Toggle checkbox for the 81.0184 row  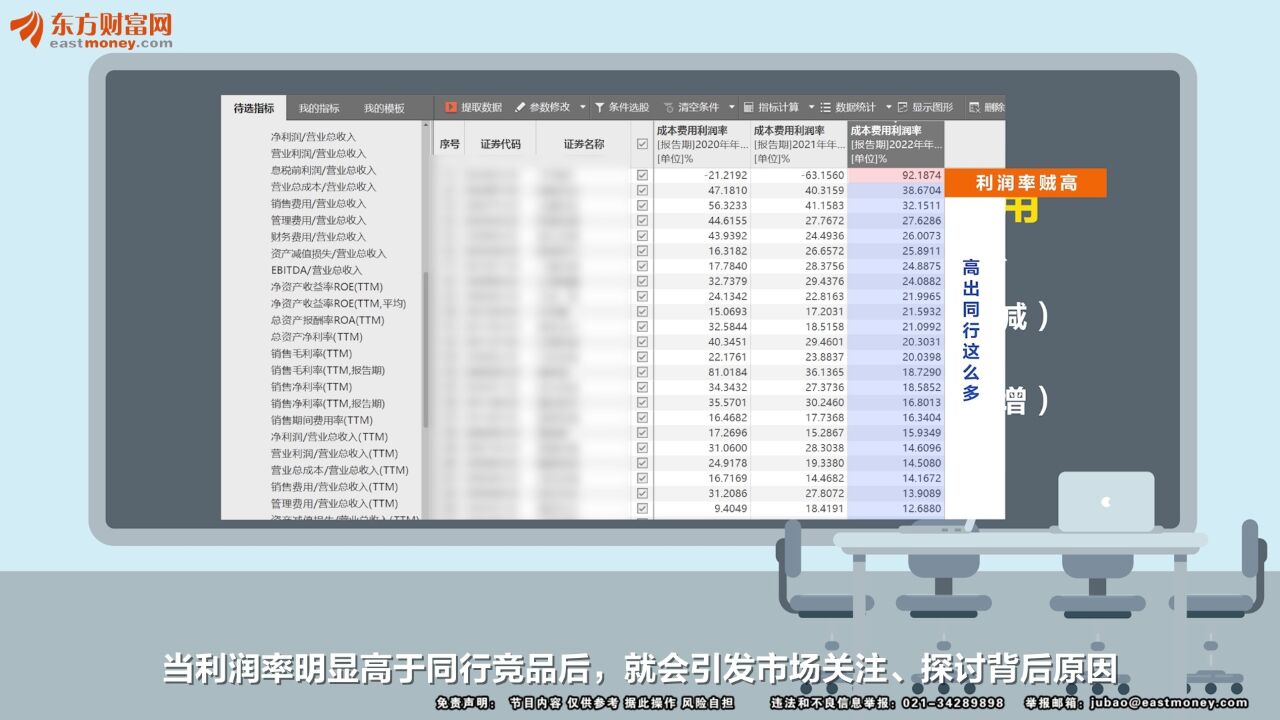pos(642,372)
